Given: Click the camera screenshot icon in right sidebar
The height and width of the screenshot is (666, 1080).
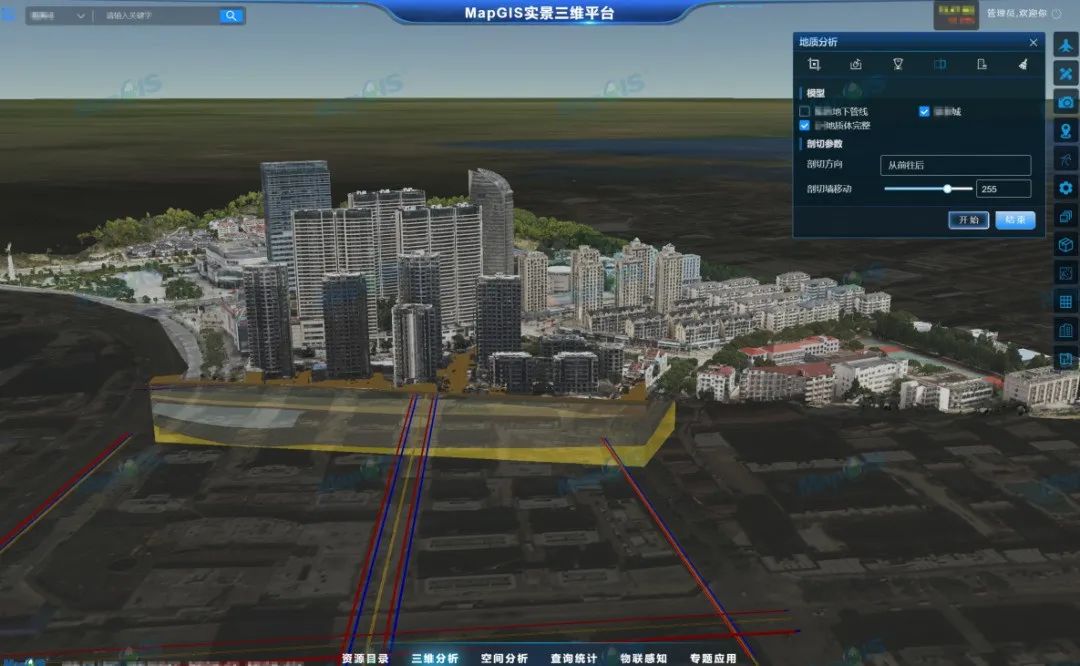Looking at the screenshot, I should (x=1066, y=103).
